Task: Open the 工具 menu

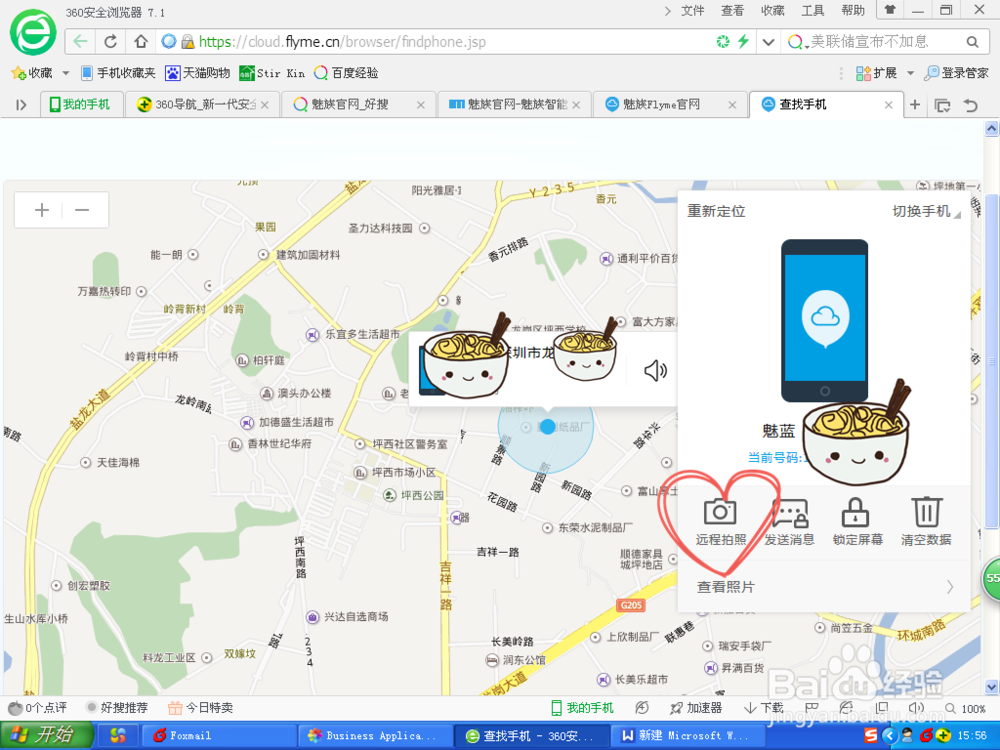Action: click(812, 10)
